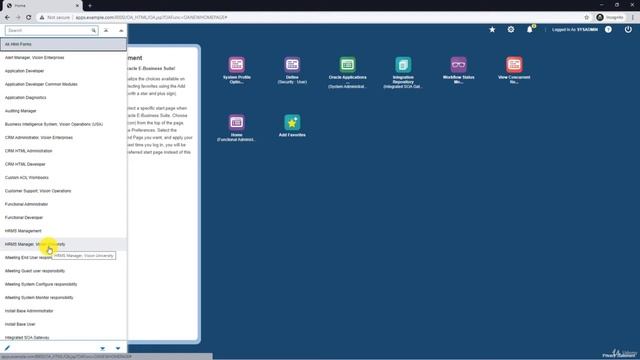Open the CRM HTML Administration responsibility

click(63, 151)
